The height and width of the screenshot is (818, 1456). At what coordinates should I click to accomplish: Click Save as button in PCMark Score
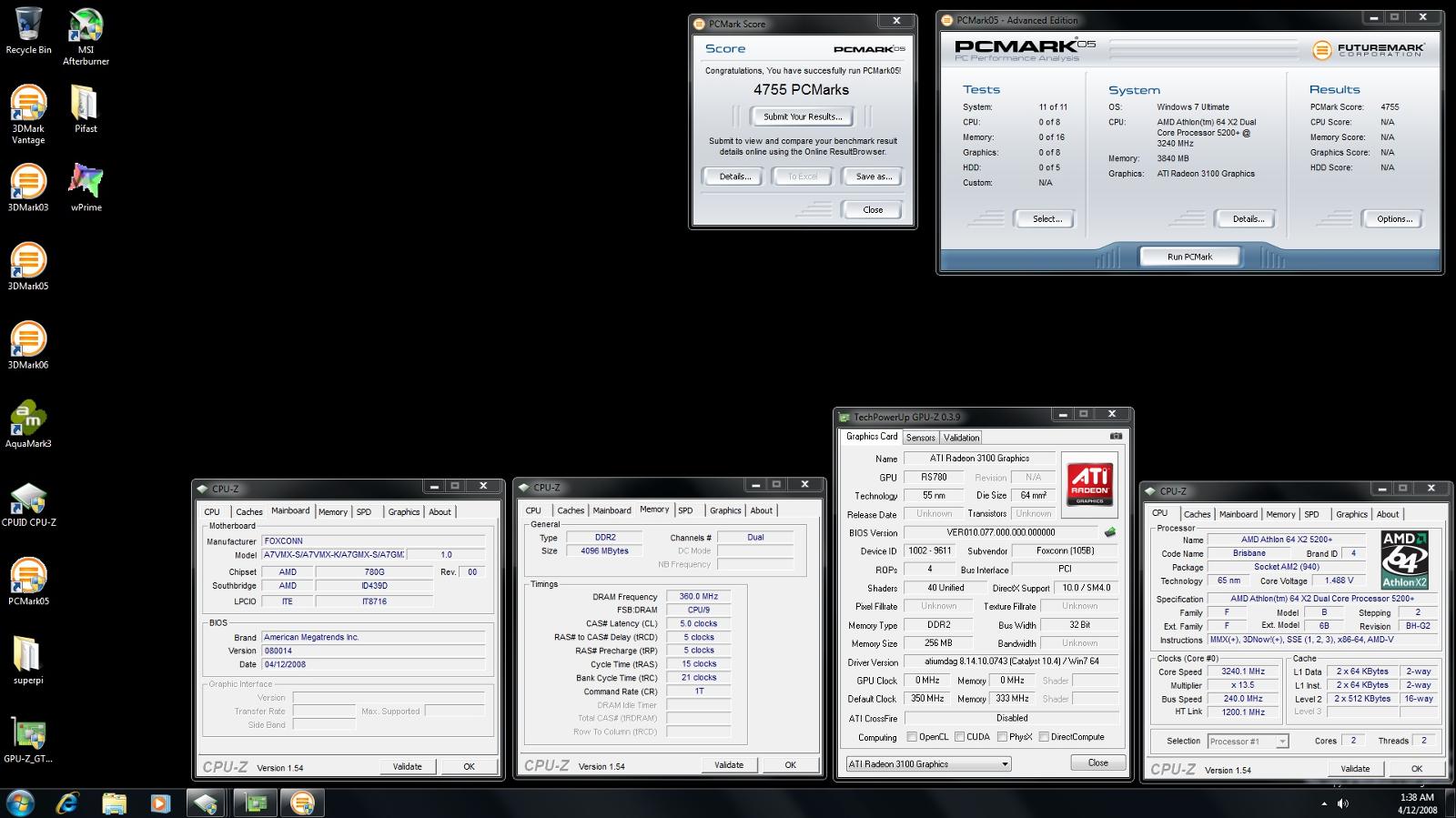coord(874,177)
